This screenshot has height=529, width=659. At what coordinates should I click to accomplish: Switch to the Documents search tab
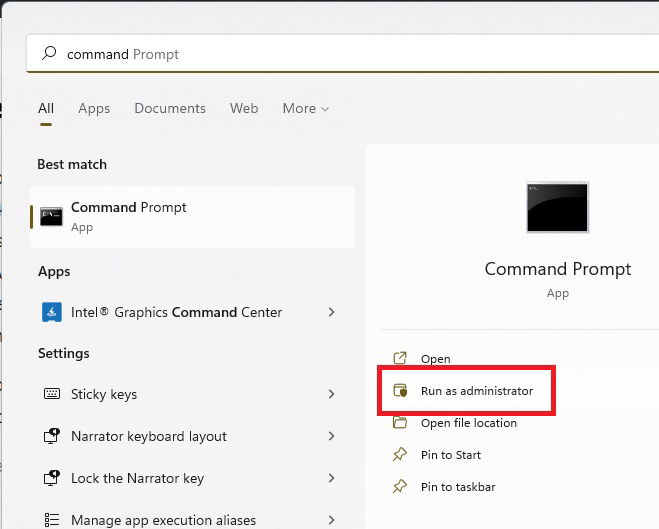(170, 108)
